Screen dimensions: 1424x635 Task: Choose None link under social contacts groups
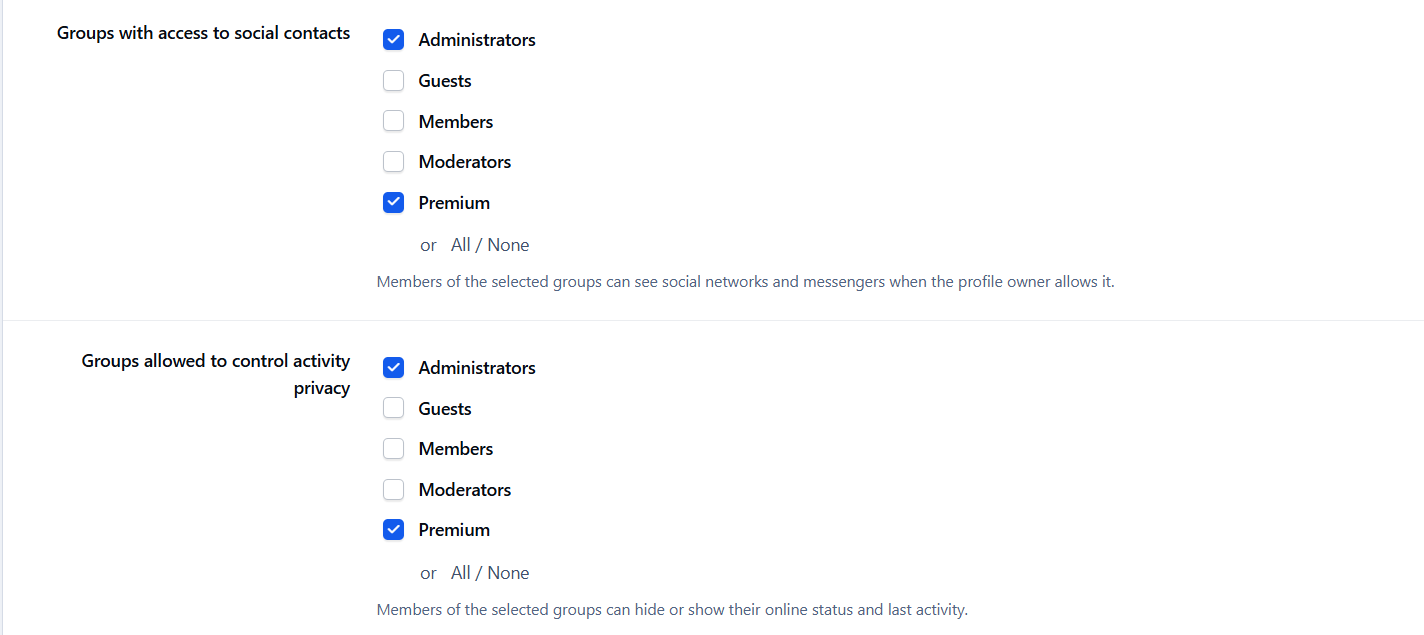(508, 245)
